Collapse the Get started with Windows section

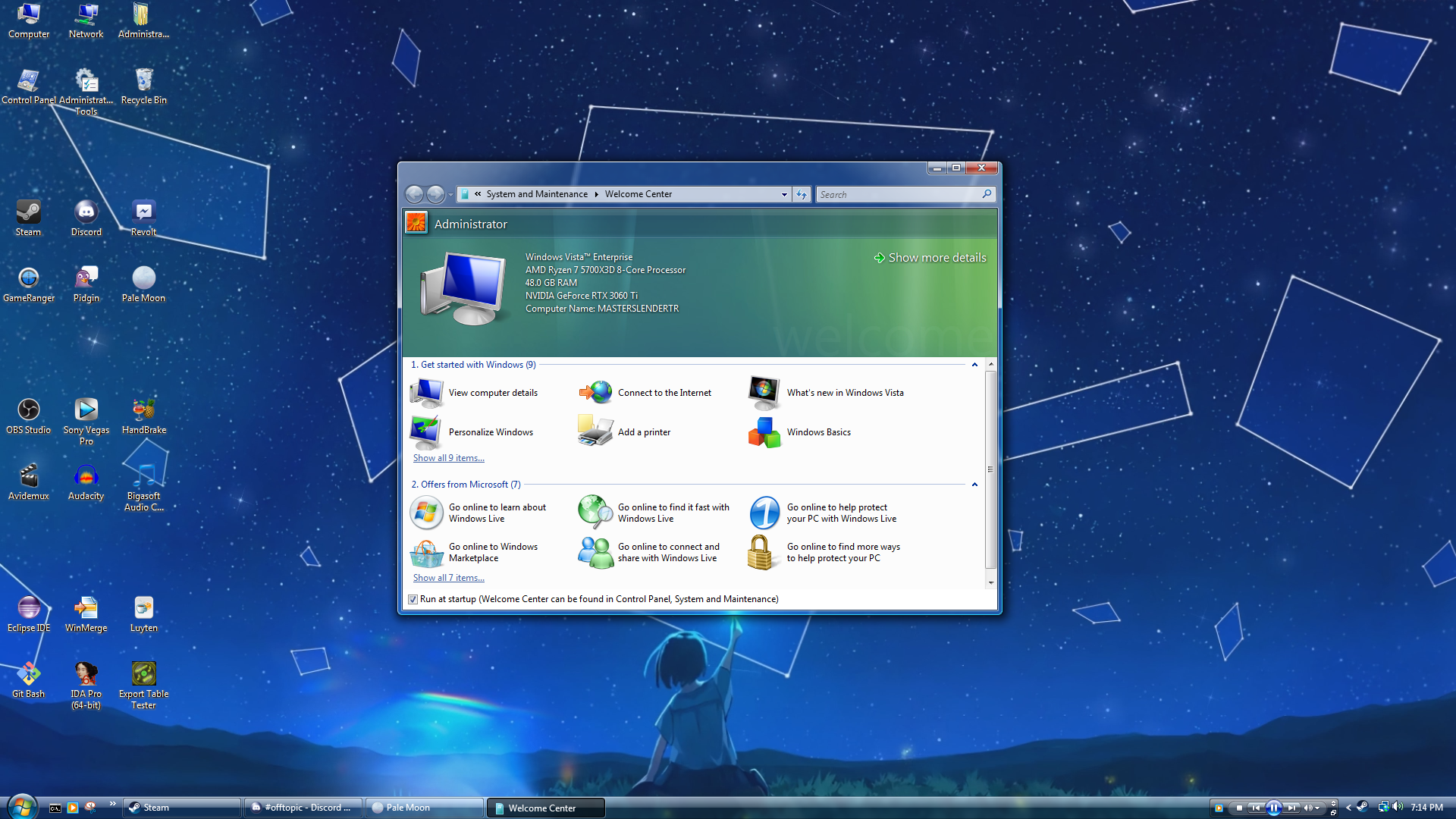[974, 365]
